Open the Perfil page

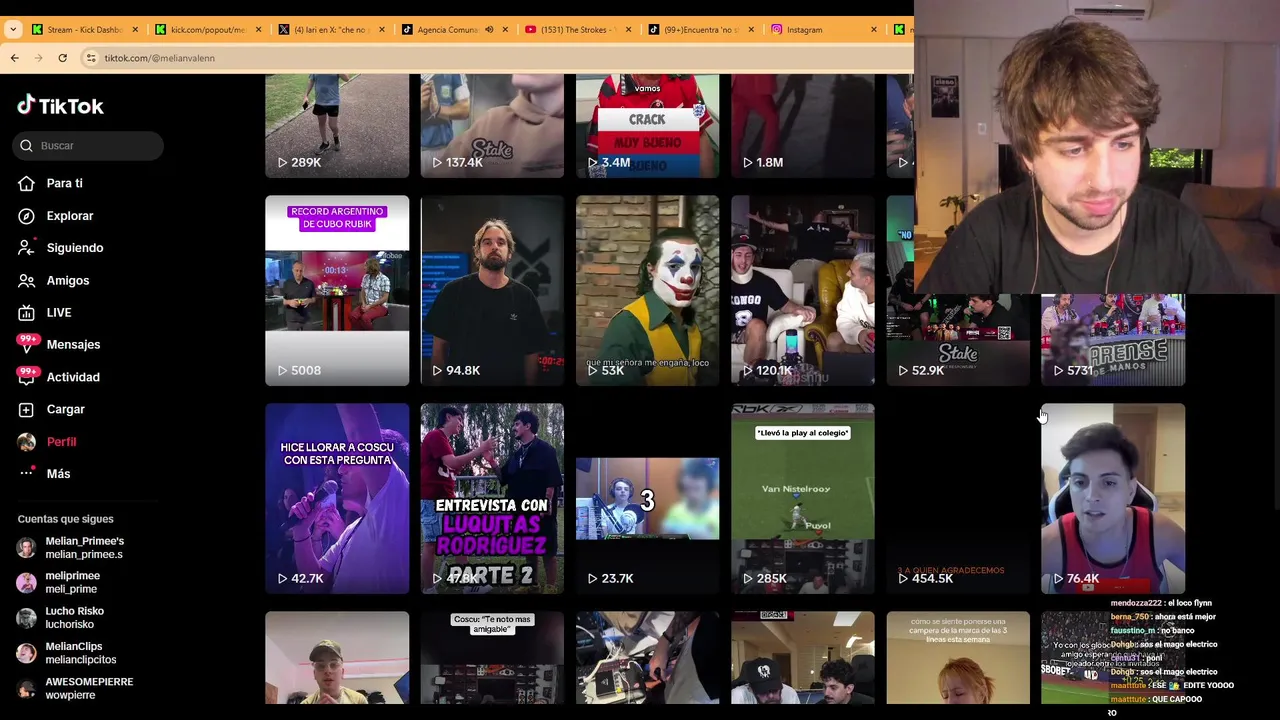[61, 442]
